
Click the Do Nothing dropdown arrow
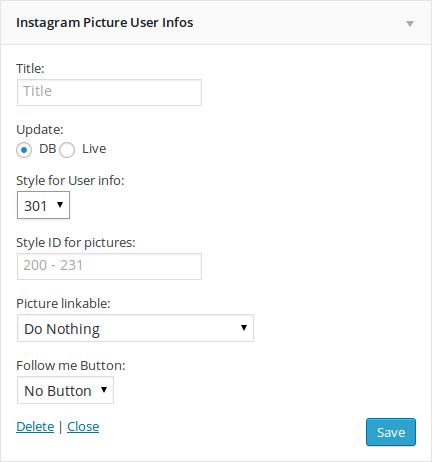[244, 328]
